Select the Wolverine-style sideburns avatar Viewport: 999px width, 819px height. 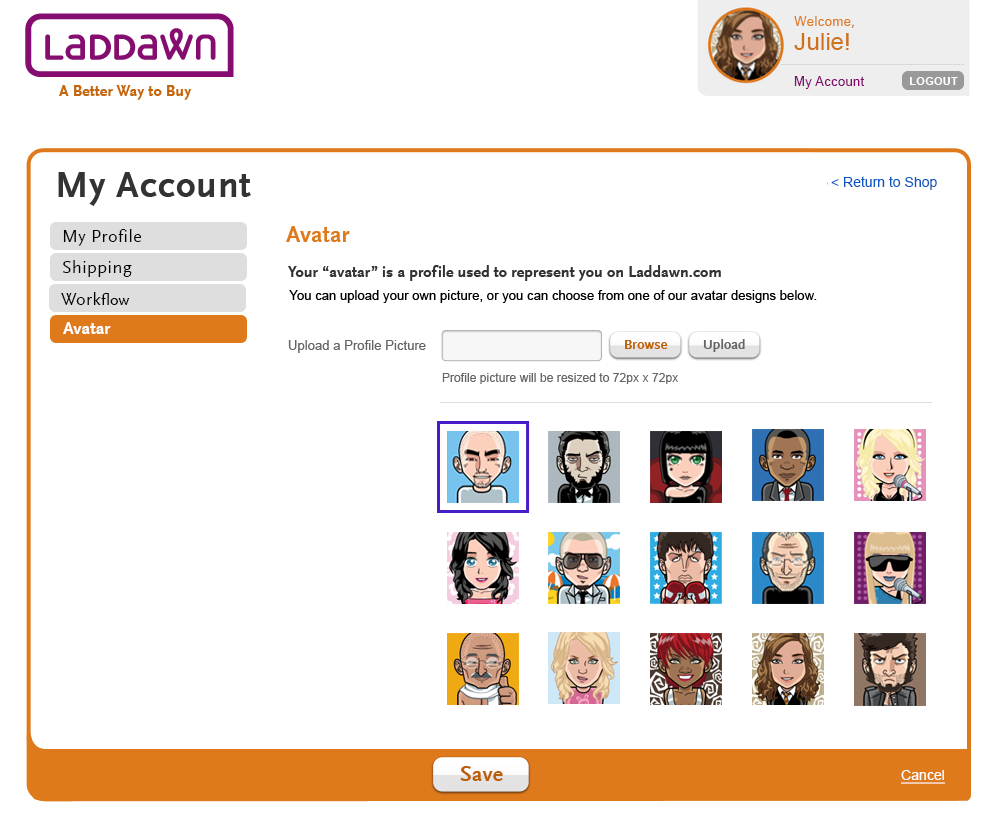click(x=889, y=669)
